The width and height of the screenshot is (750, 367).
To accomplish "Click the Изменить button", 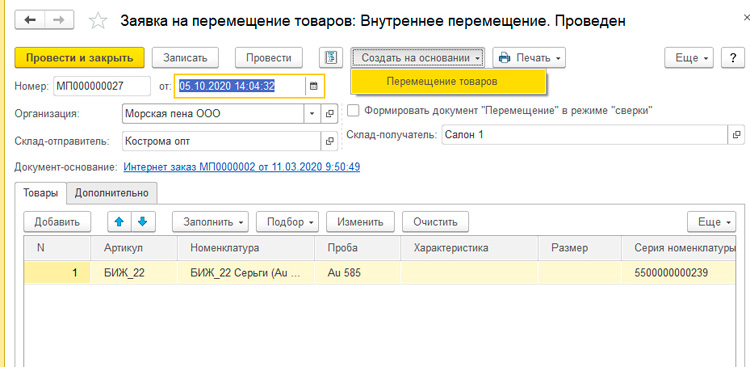I will [361, 222].
